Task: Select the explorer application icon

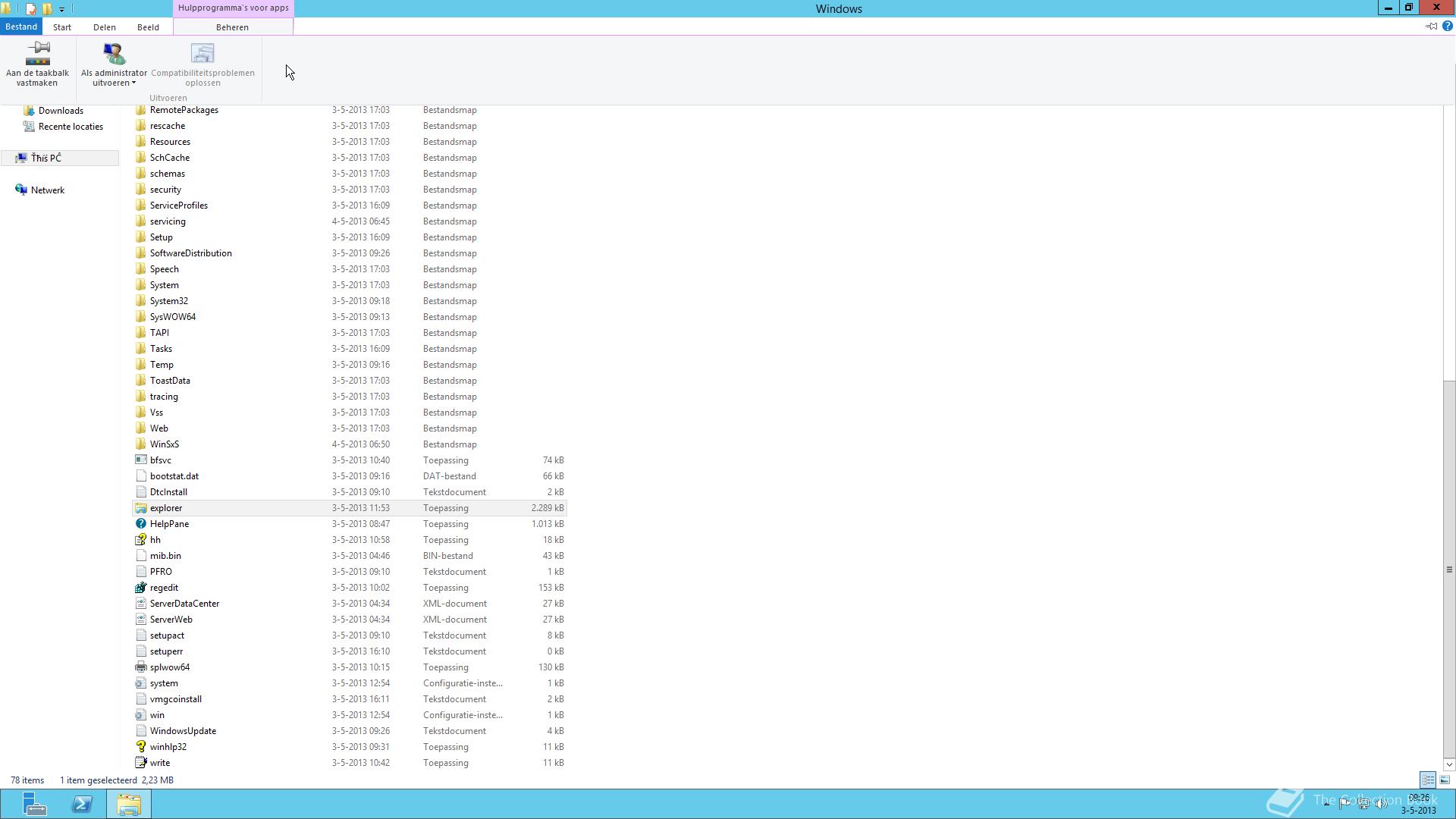Action: (140, 508)
